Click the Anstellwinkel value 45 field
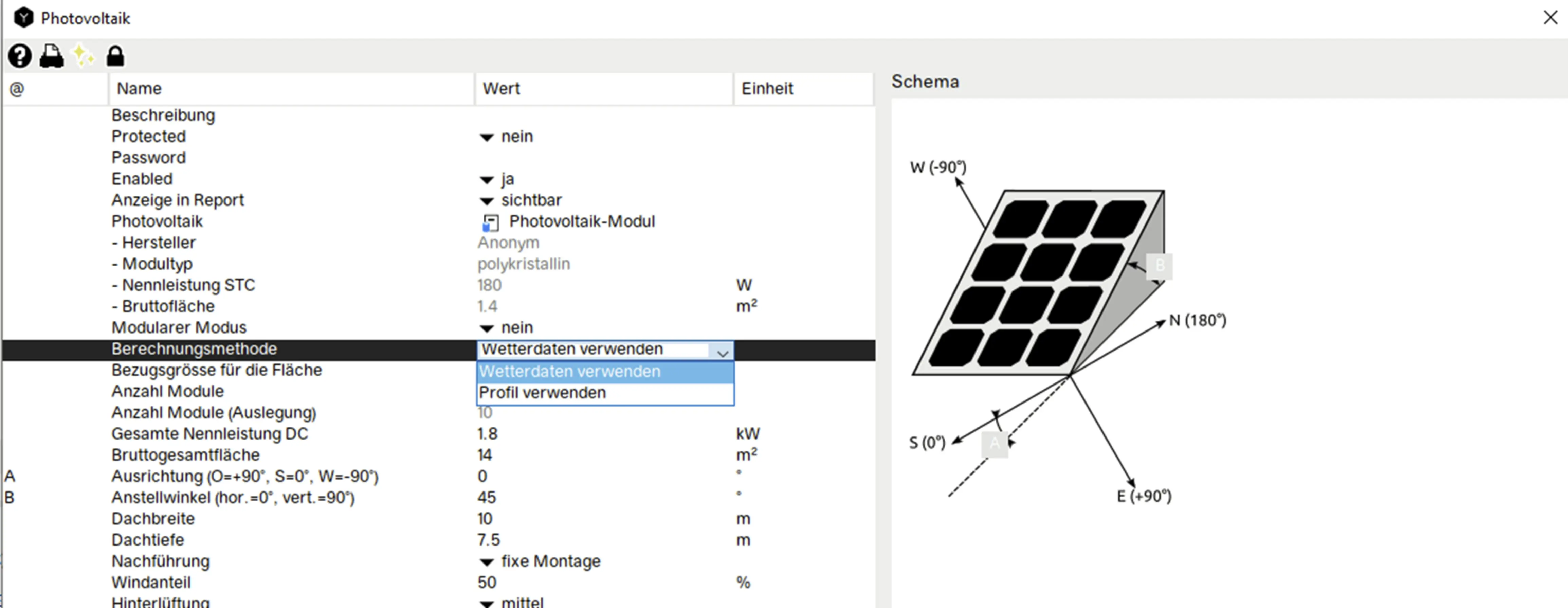 (x=487, y=498)
